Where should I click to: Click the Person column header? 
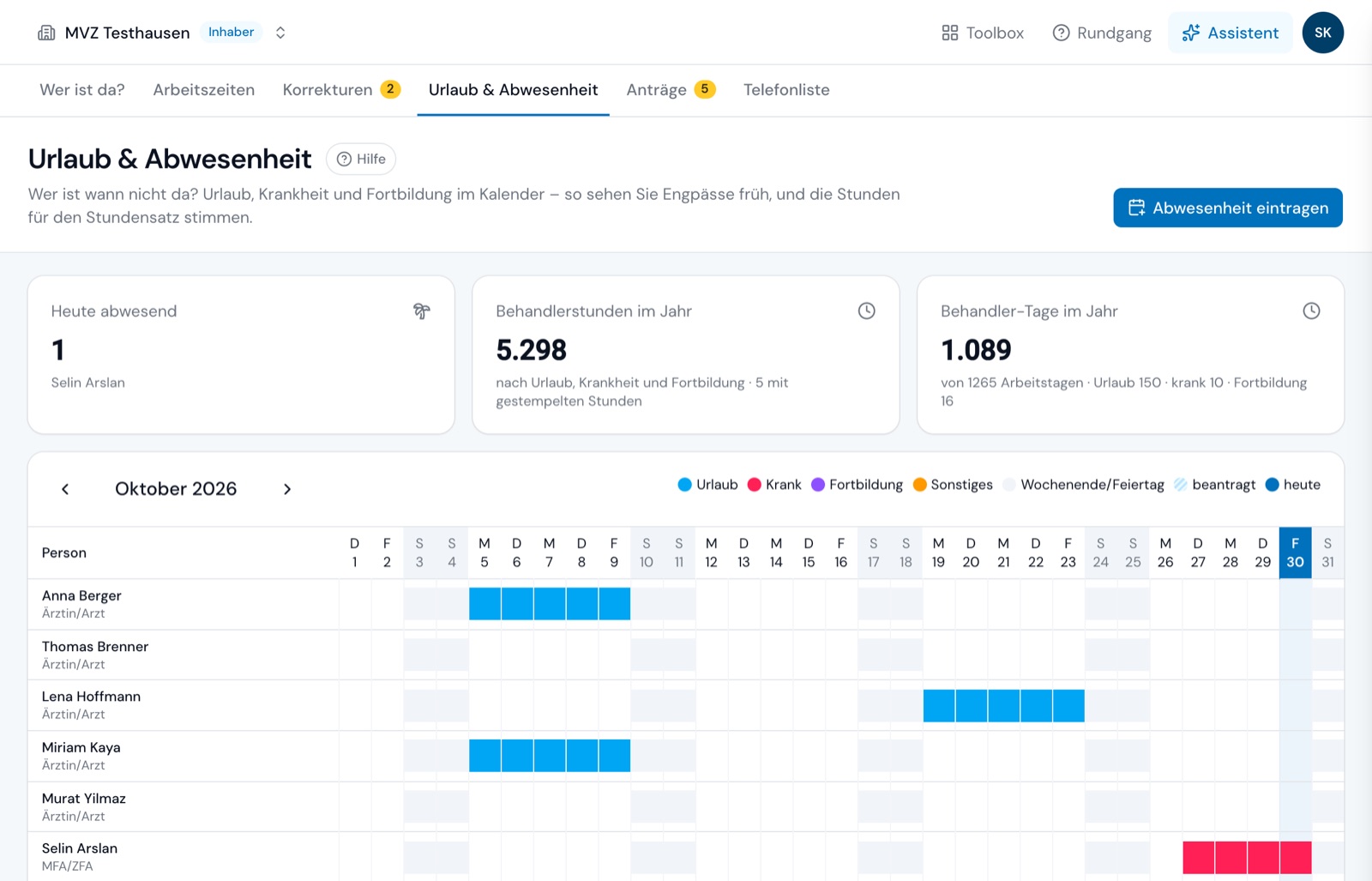tap(64, 553)
